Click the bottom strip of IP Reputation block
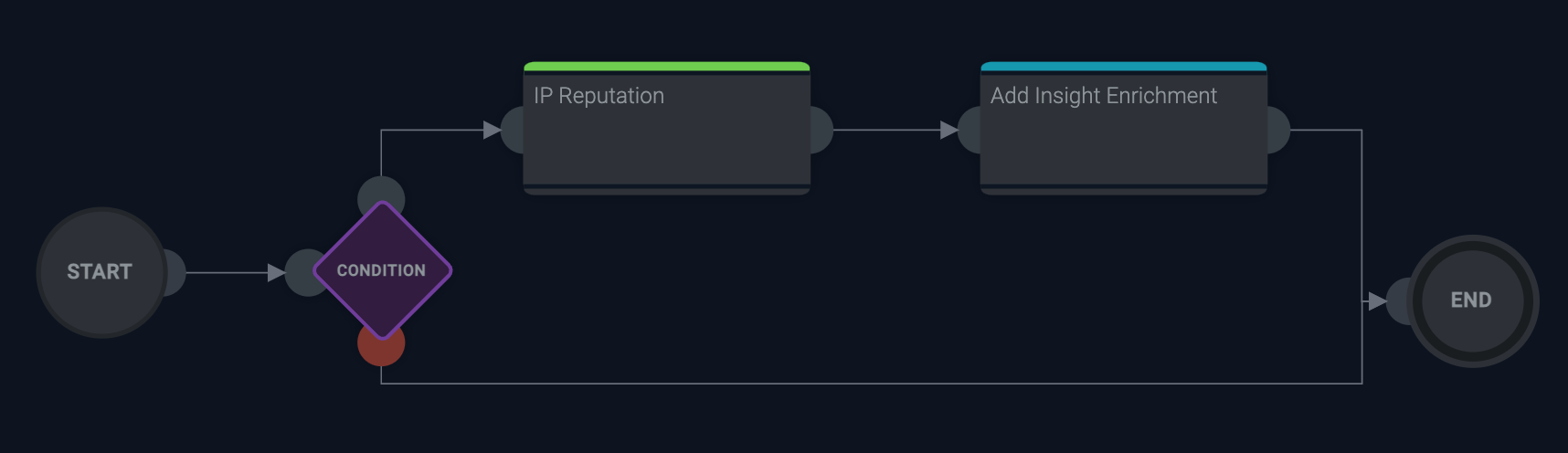 pyautogui.click(x=666, y=191)
